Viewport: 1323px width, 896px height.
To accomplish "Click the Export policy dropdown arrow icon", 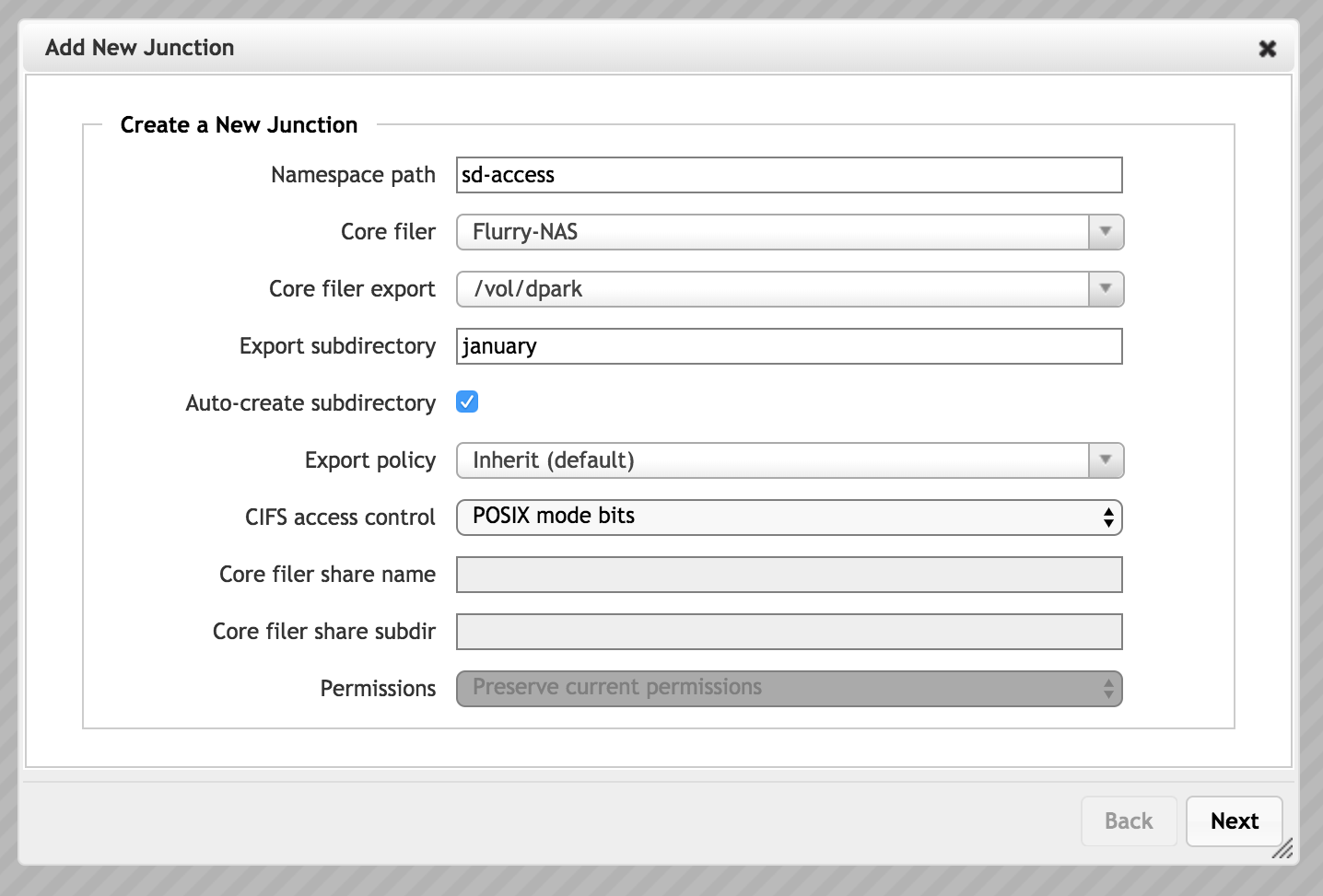I will (1105, 460).
